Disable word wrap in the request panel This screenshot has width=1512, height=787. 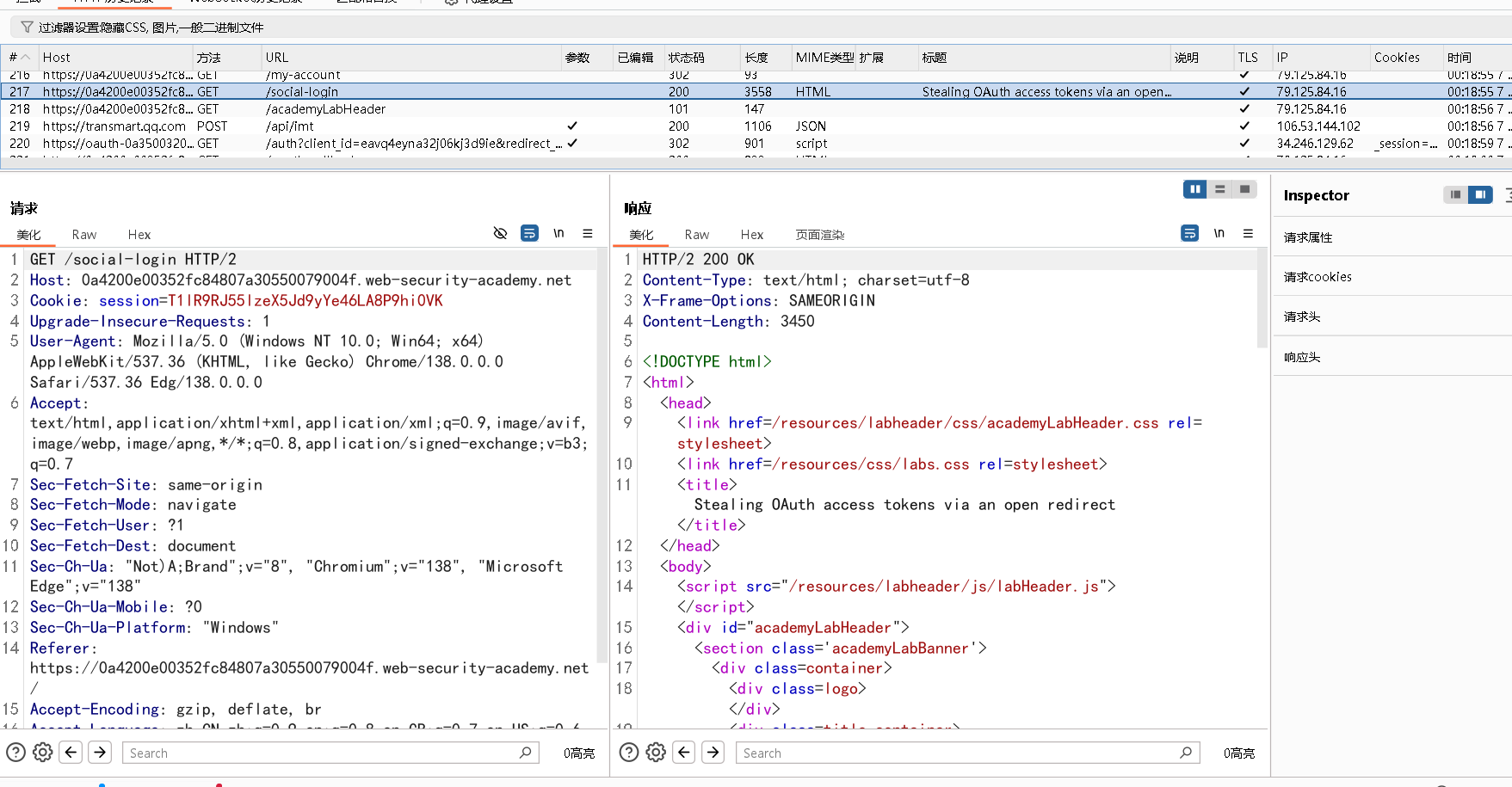pos(529,233)
